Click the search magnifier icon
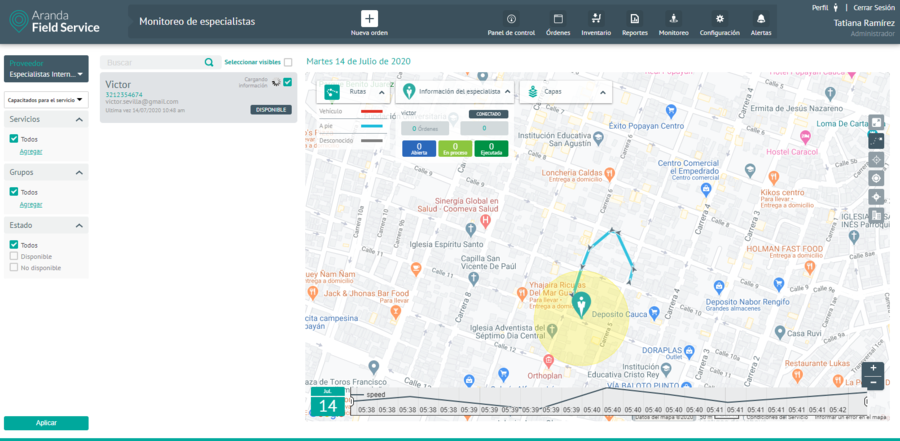Viewport: 900px width, 441px height. [x=210, y=63]
